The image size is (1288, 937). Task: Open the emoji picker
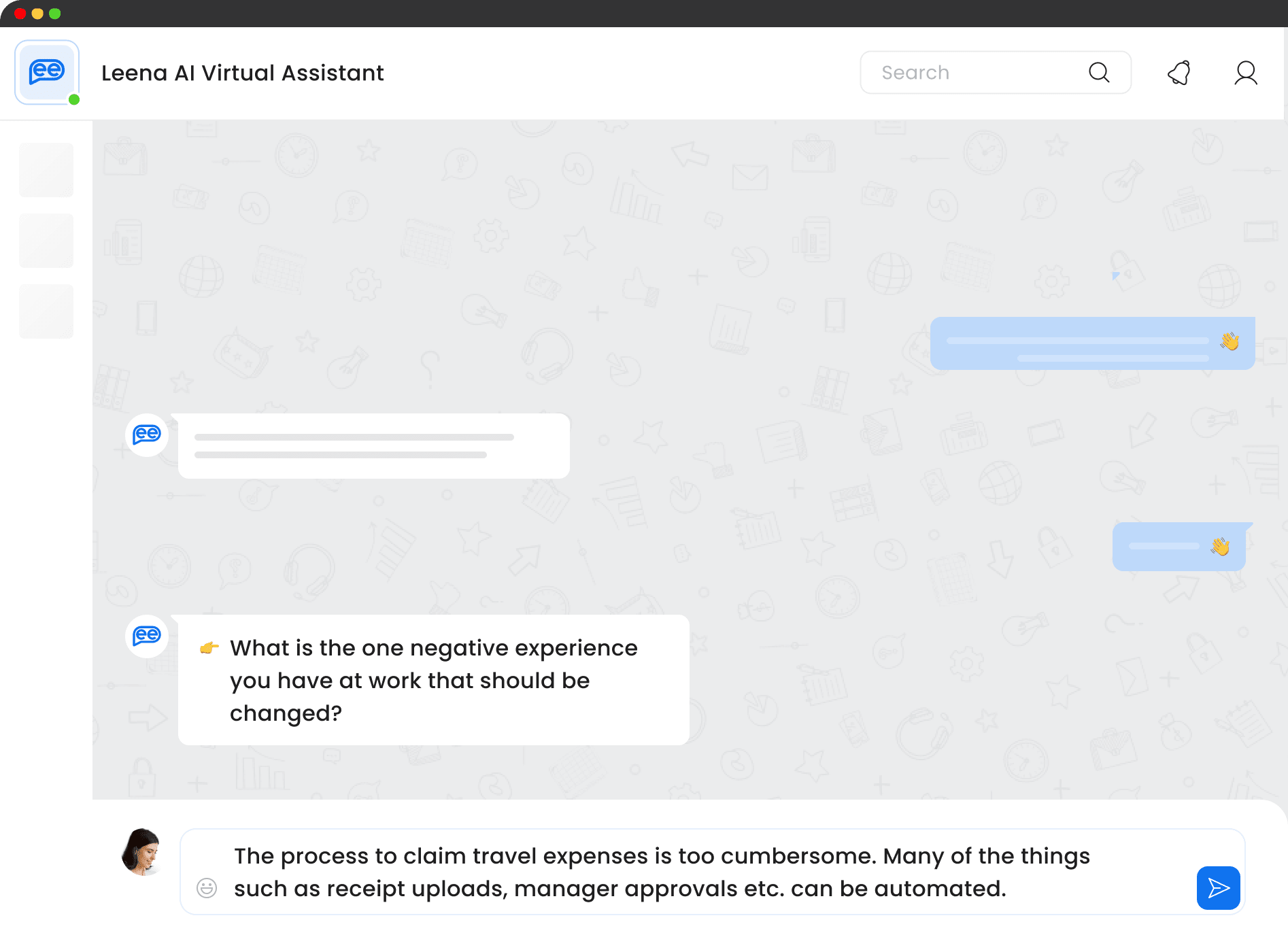pos(207,887)
